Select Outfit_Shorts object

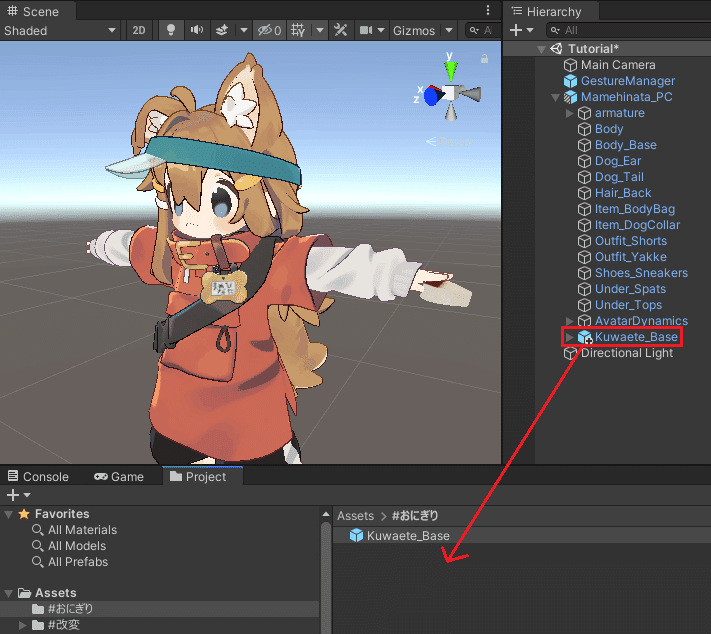tap(631, 241)
